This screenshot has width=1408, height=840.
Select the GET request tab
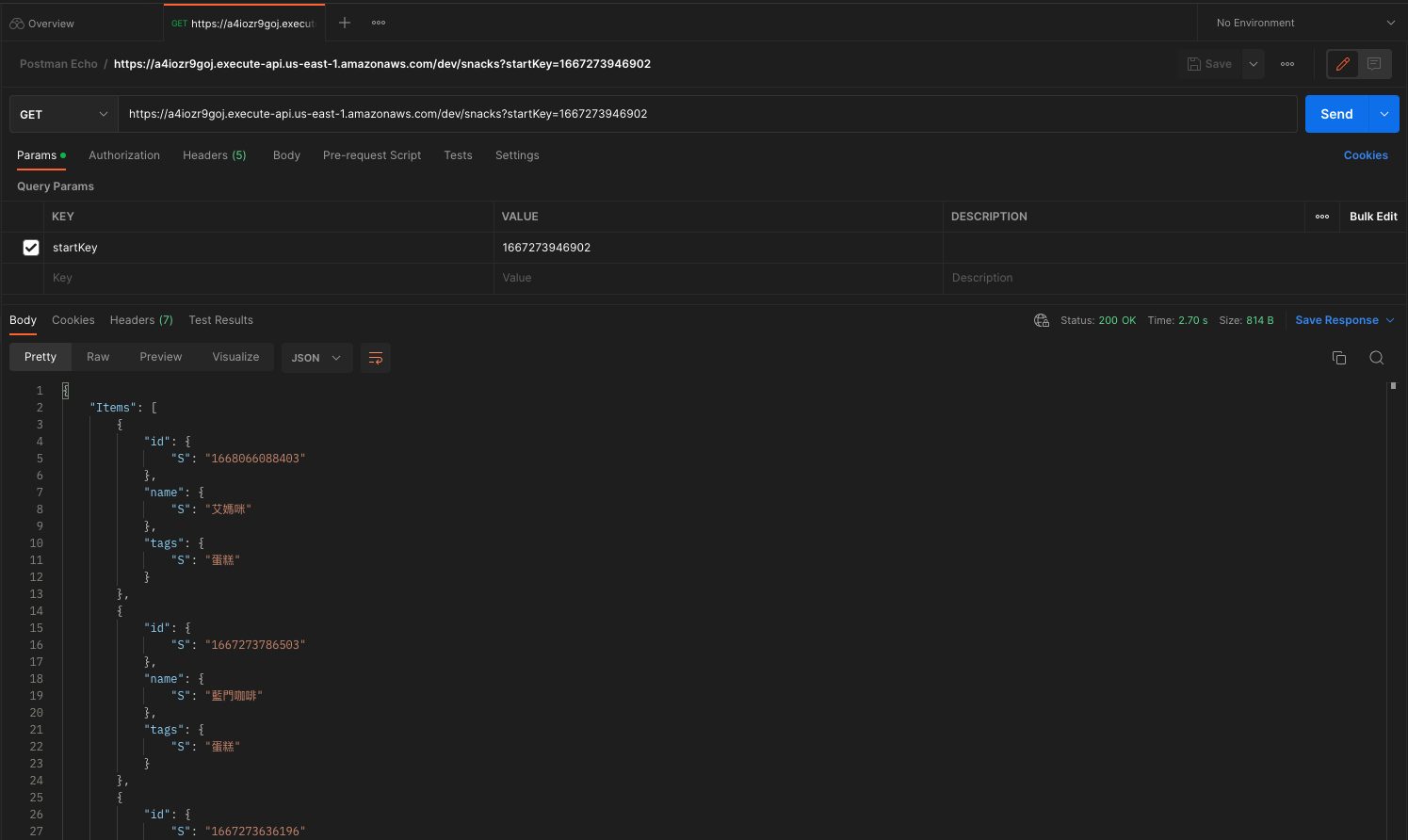pos(243,24)
